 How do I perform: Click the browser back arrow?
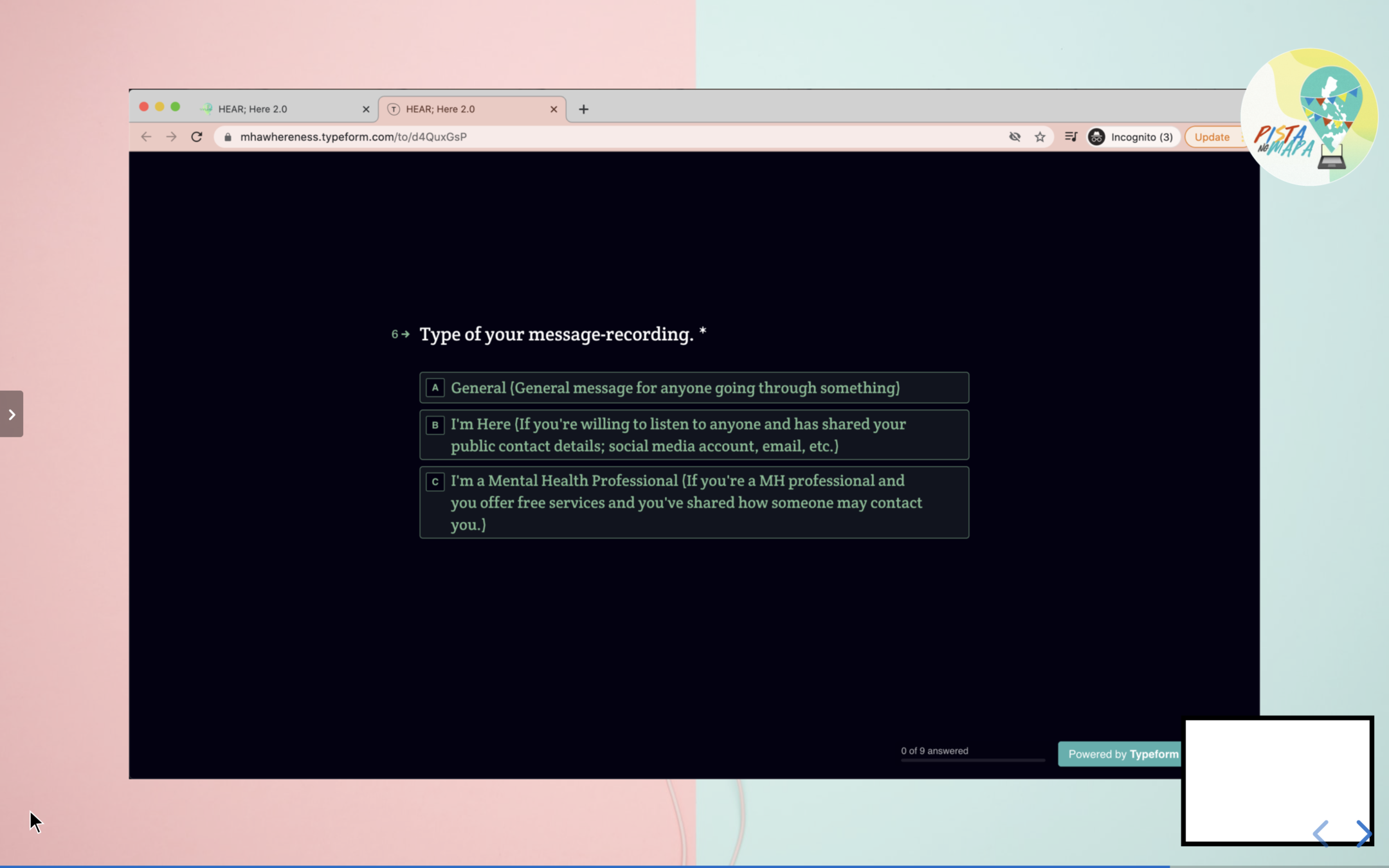click(x=146, y=137)
